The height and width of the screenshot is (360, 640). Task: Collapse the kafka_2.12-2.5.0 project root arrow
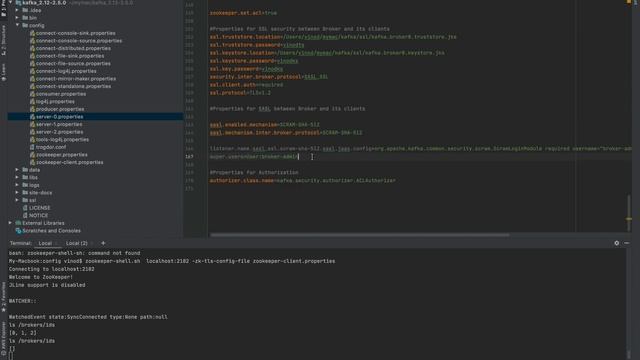pos(10,2)
